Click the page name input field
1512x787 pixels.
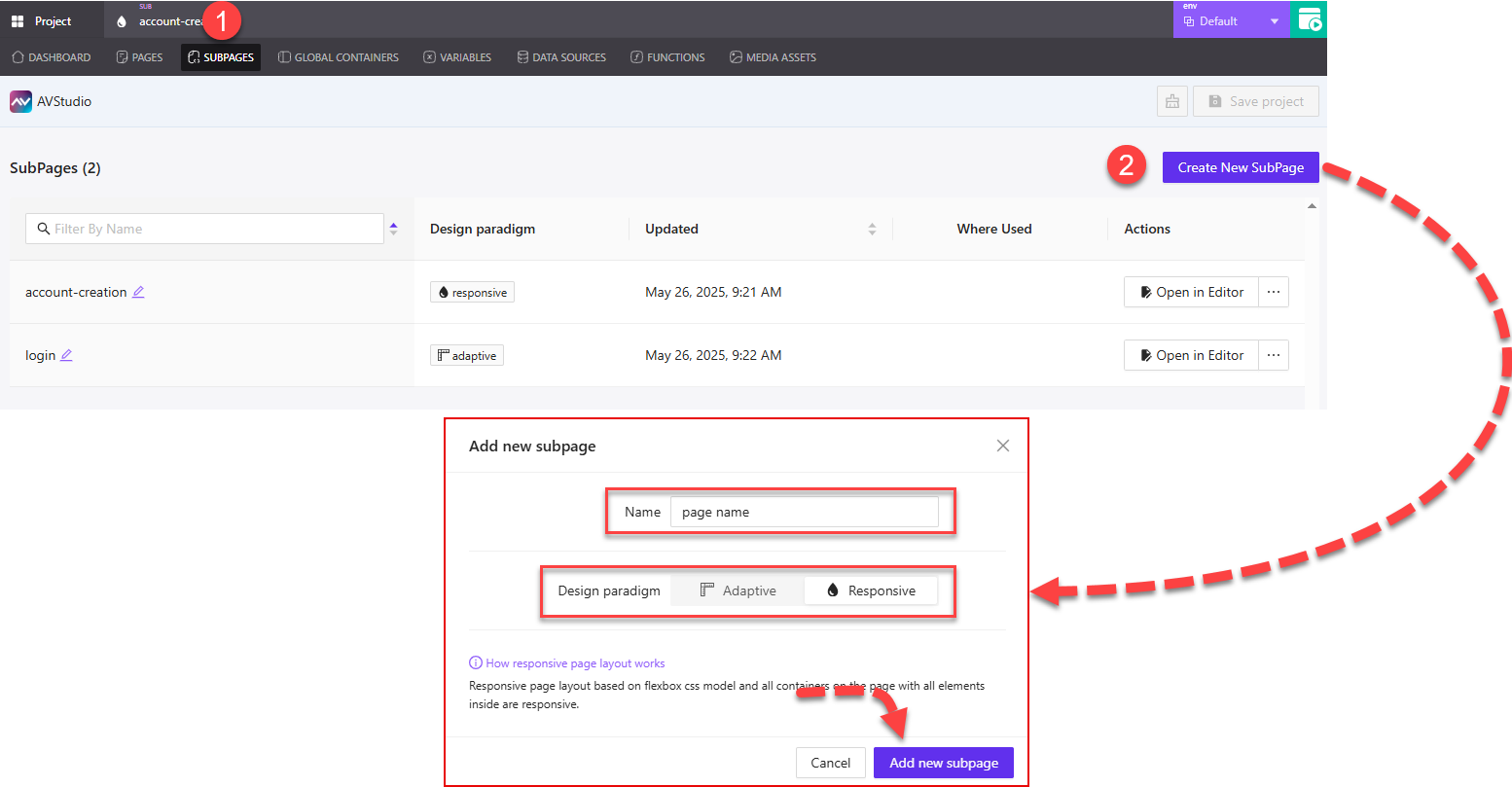805,511
